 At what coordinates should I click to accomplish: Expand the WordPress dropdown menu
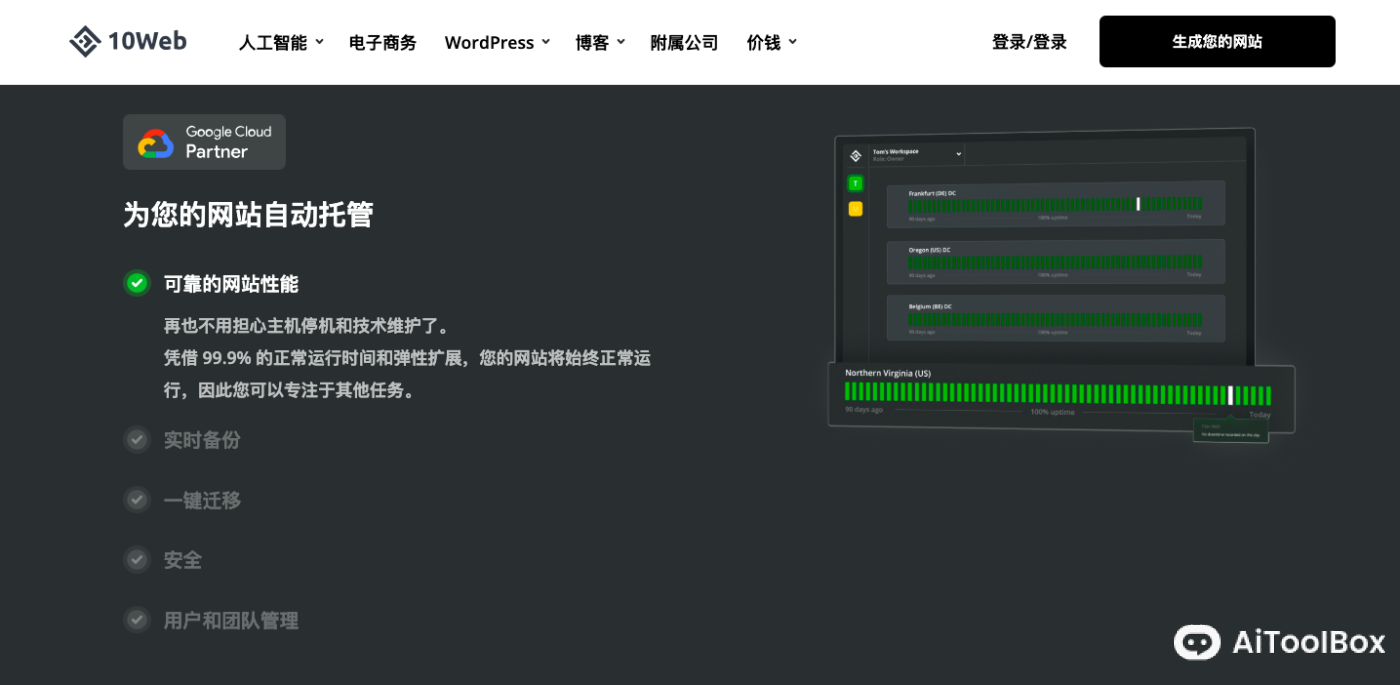[497, 42]
